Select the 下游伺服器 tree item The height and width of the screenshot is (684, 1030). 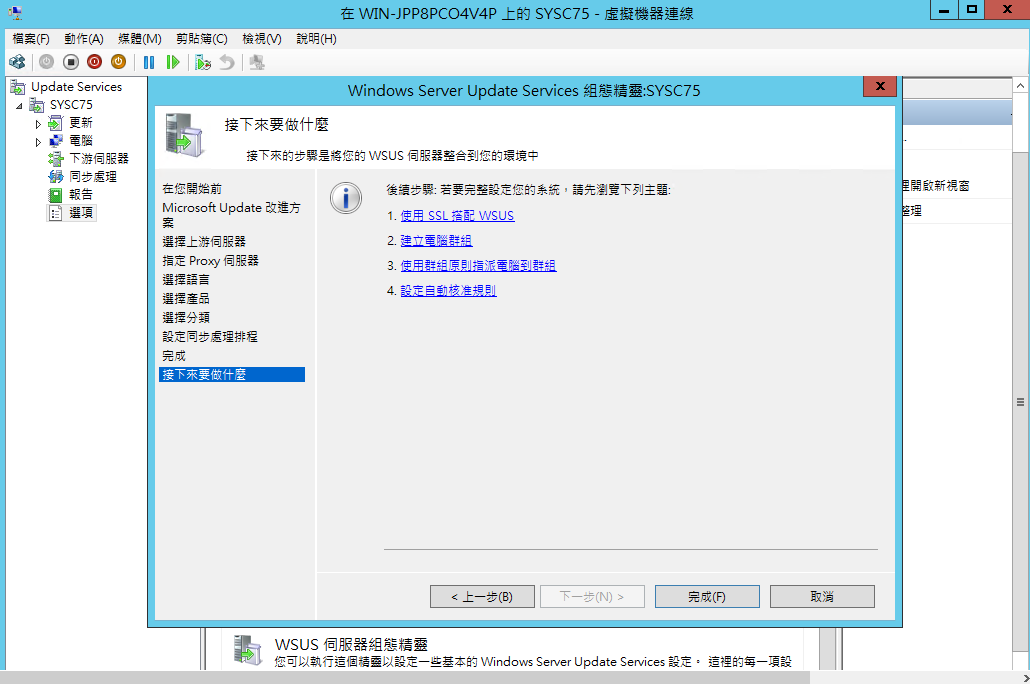[x=99, y=158]
